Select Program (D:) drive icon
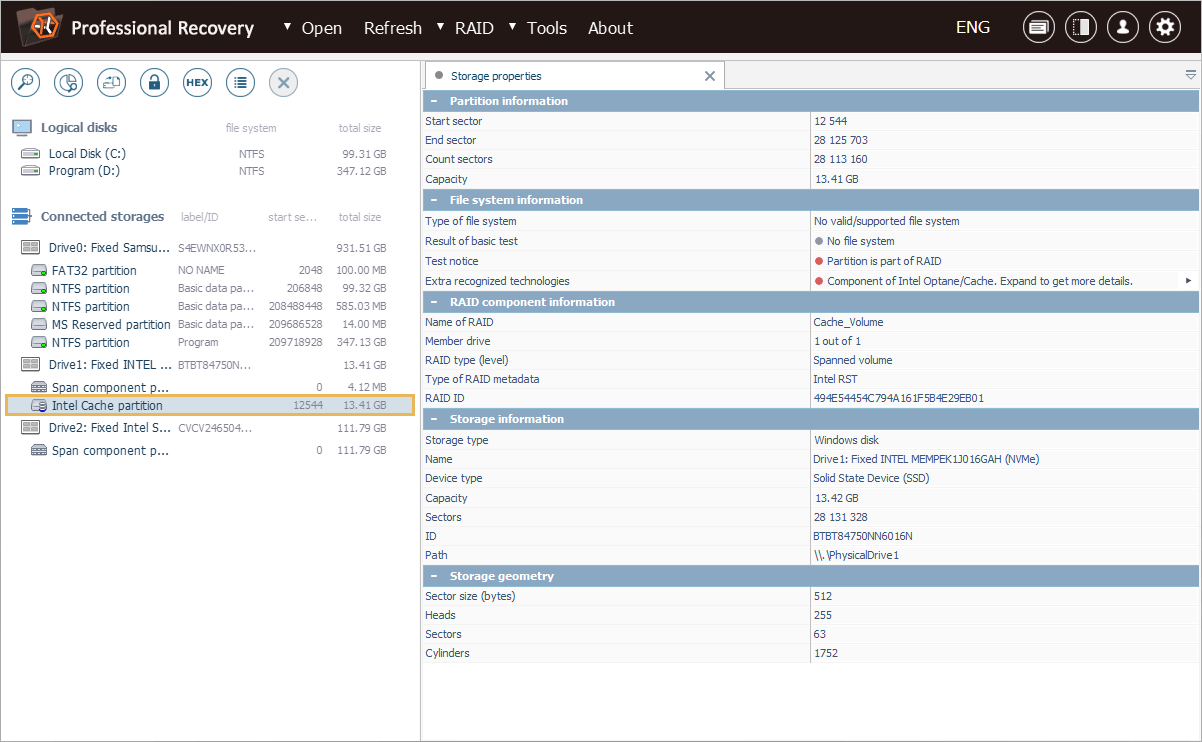This screenshot has width=1202, height=742. pos(31,171)
